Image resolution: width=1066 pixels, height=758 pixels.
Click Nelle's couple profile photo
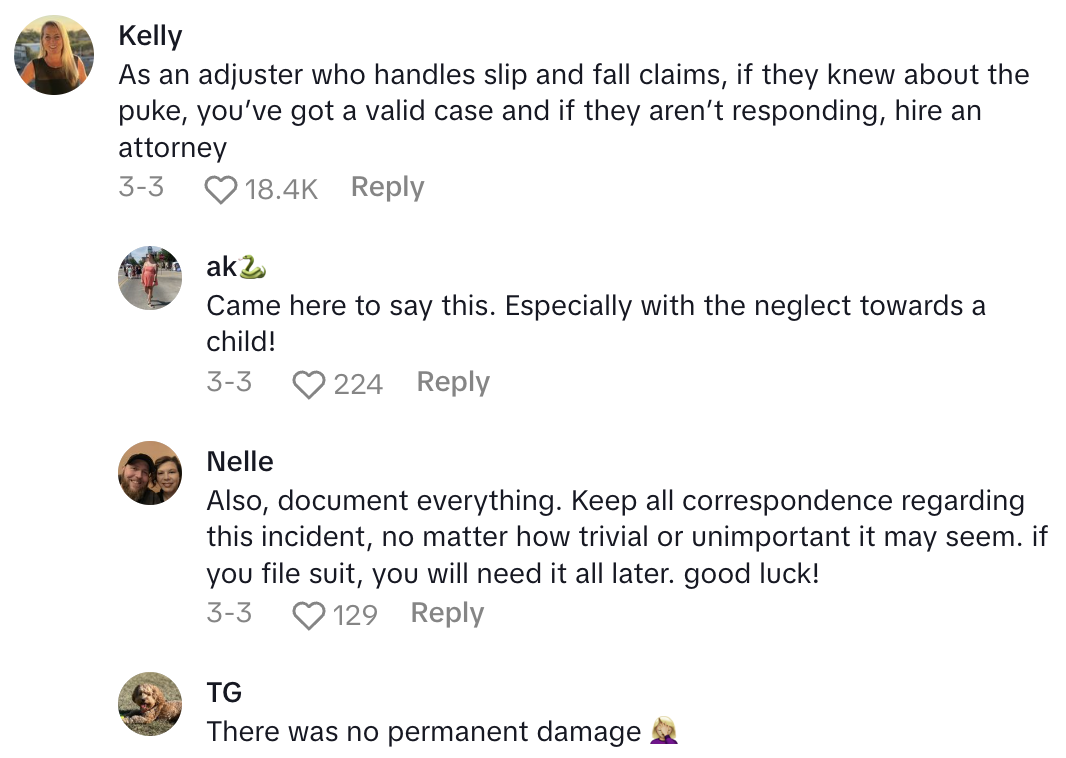[150, 473]
